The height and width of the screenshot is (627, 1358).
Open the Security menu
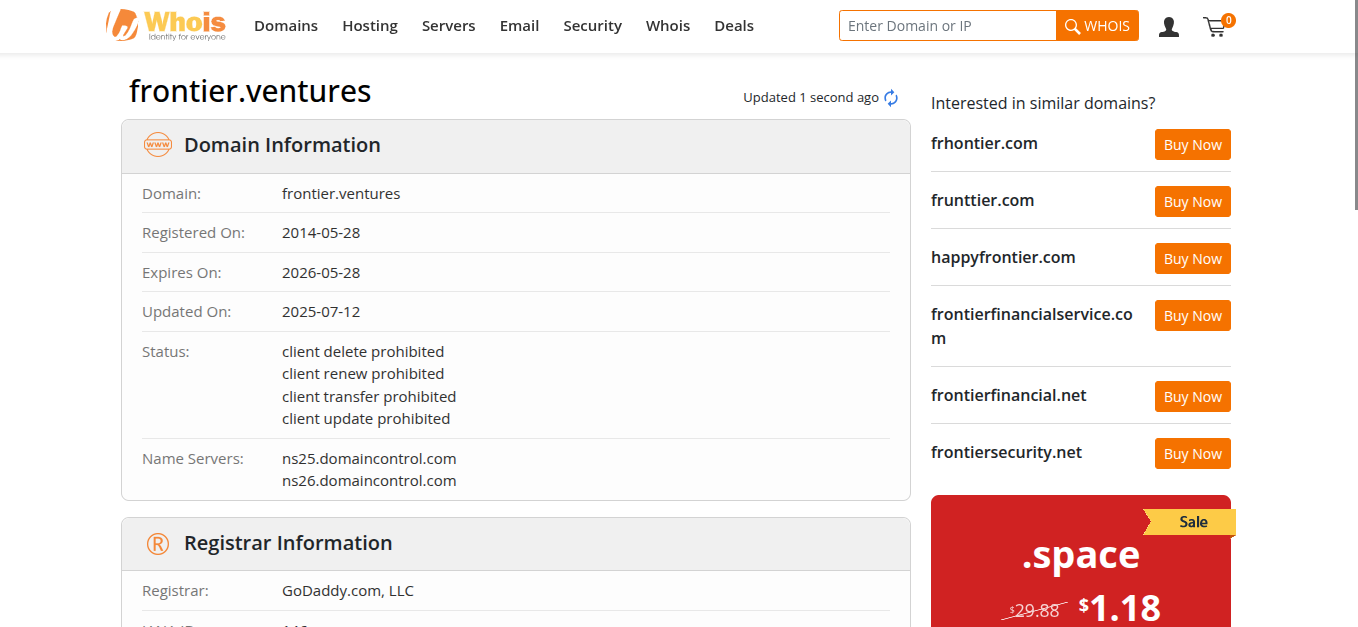[x=592, y=26]
